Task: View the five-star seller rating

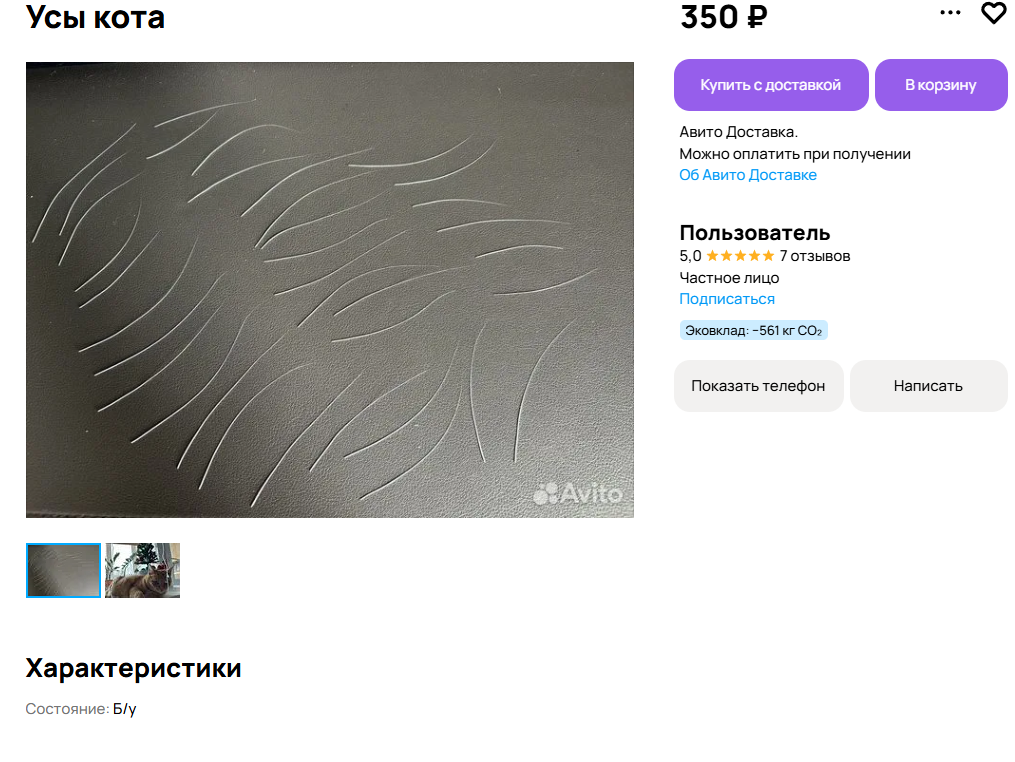Action: coord(741,256)
